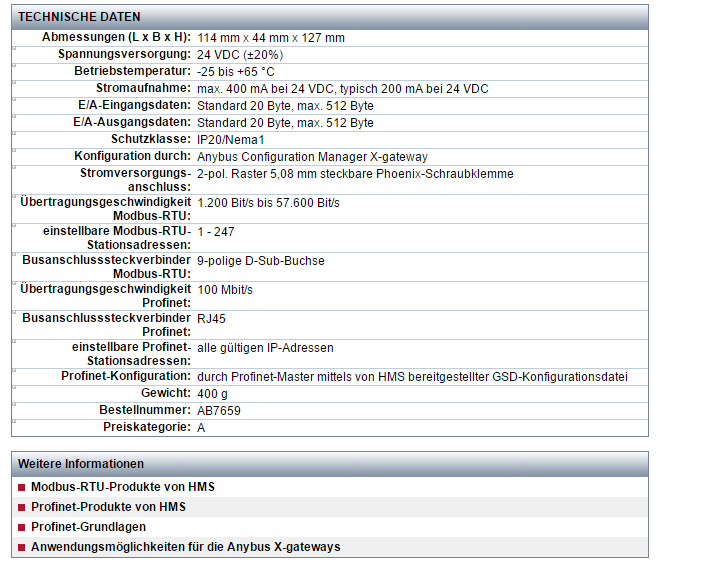Click red bullet beside Anwendungsmöglichkeiten entry
Viewport: 726px width, 570px height.
pos(21,547)
